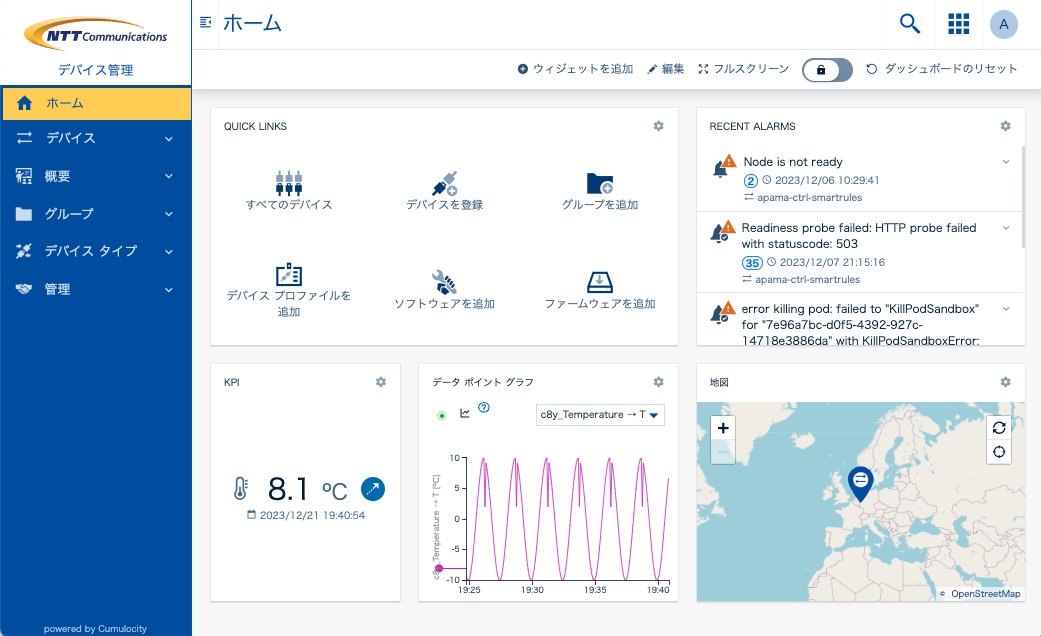Click the device marker on map

(x=860, y=483)
